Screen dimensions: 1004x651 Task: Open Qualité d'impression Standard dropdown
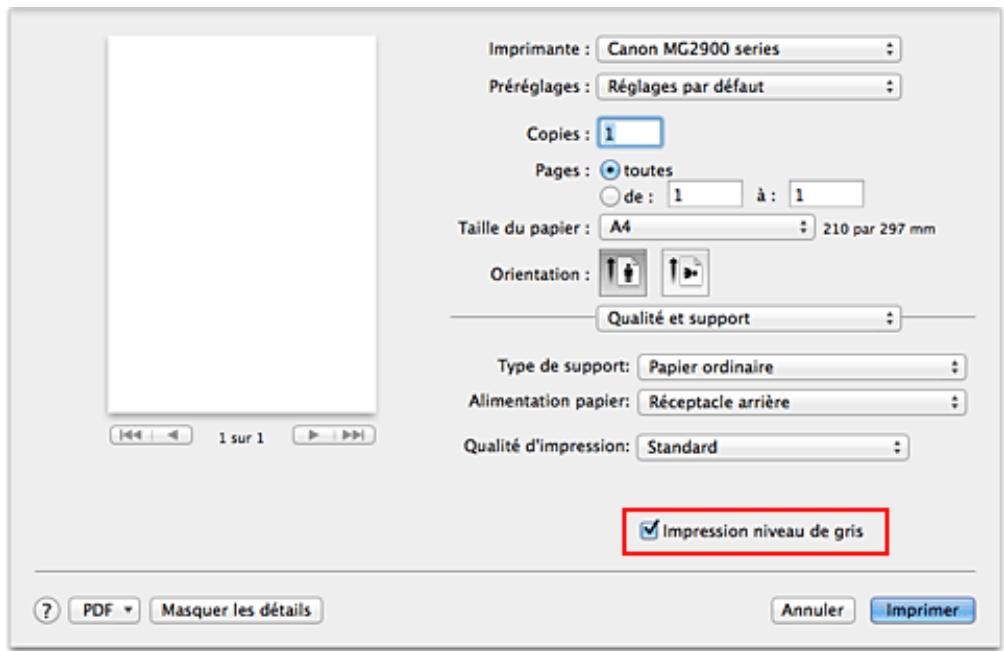772,447
